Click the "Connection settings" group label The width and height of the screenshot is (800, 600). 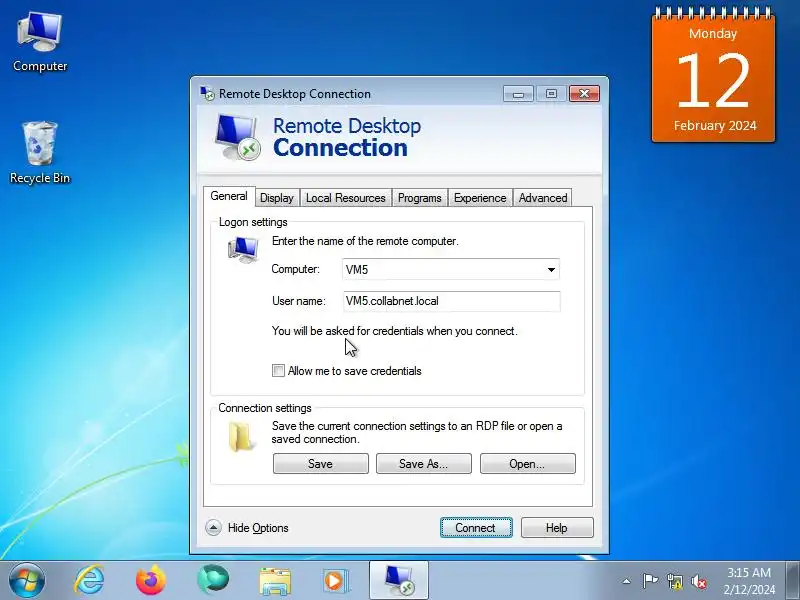pos(265,408)
